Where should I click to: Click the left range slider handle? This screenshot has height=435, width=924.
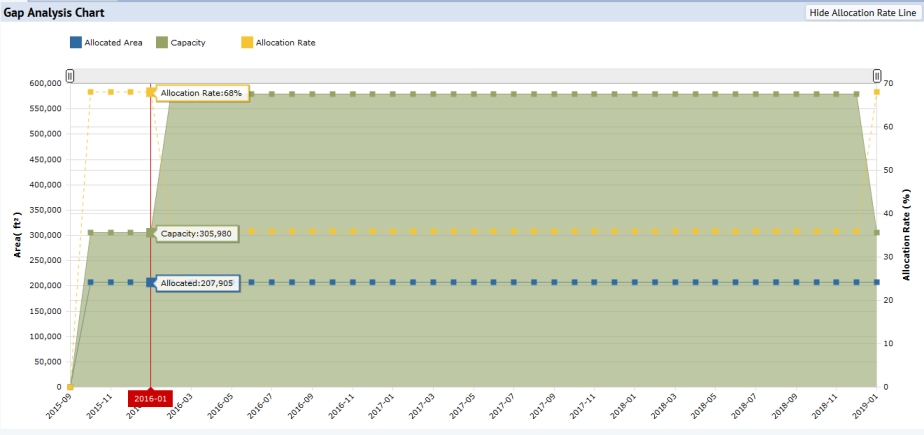click(x=70, y=75)
